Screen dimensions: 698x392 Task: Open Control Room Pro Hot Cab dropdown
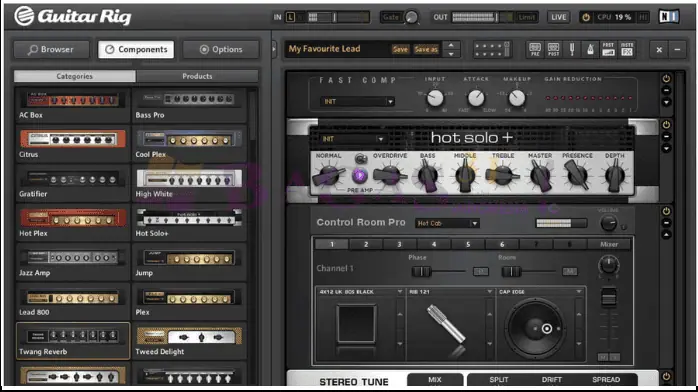click(x=447, y=223)
